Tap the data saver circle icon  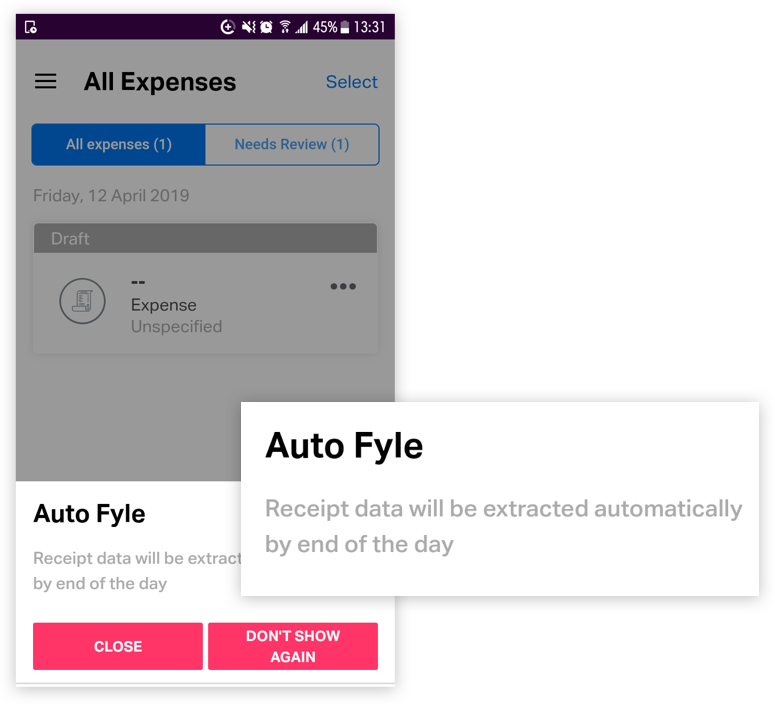pyautogui.click(x=227, y=27)
